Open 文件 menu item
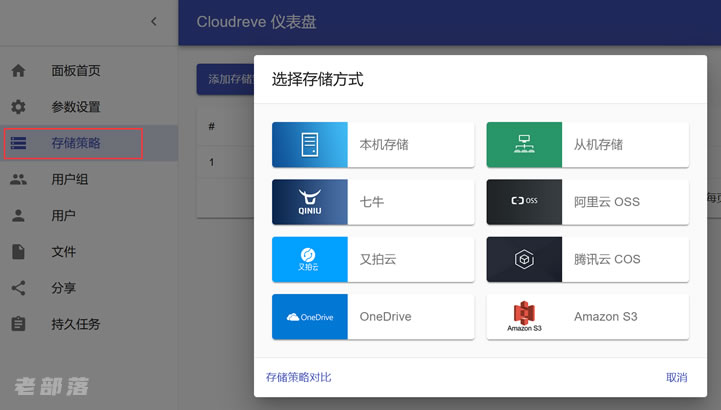 coord(63,252)
